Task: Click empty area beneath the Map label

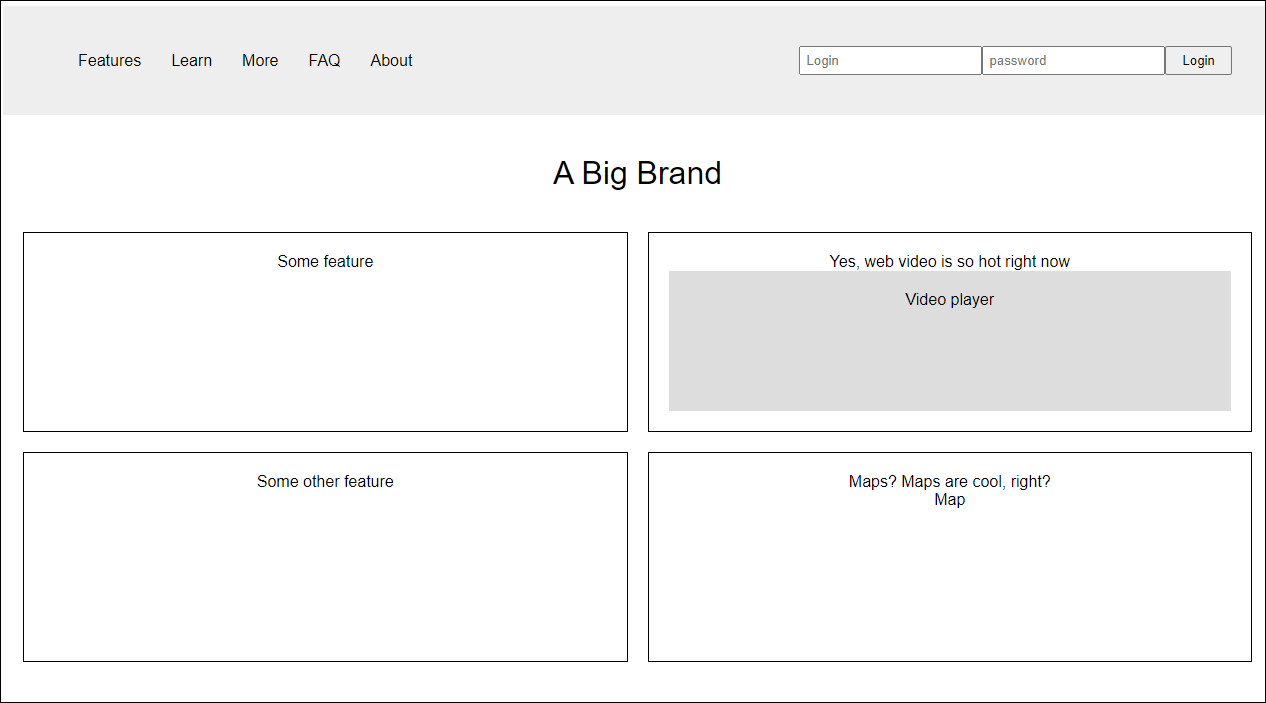Action: pos(949,590)
